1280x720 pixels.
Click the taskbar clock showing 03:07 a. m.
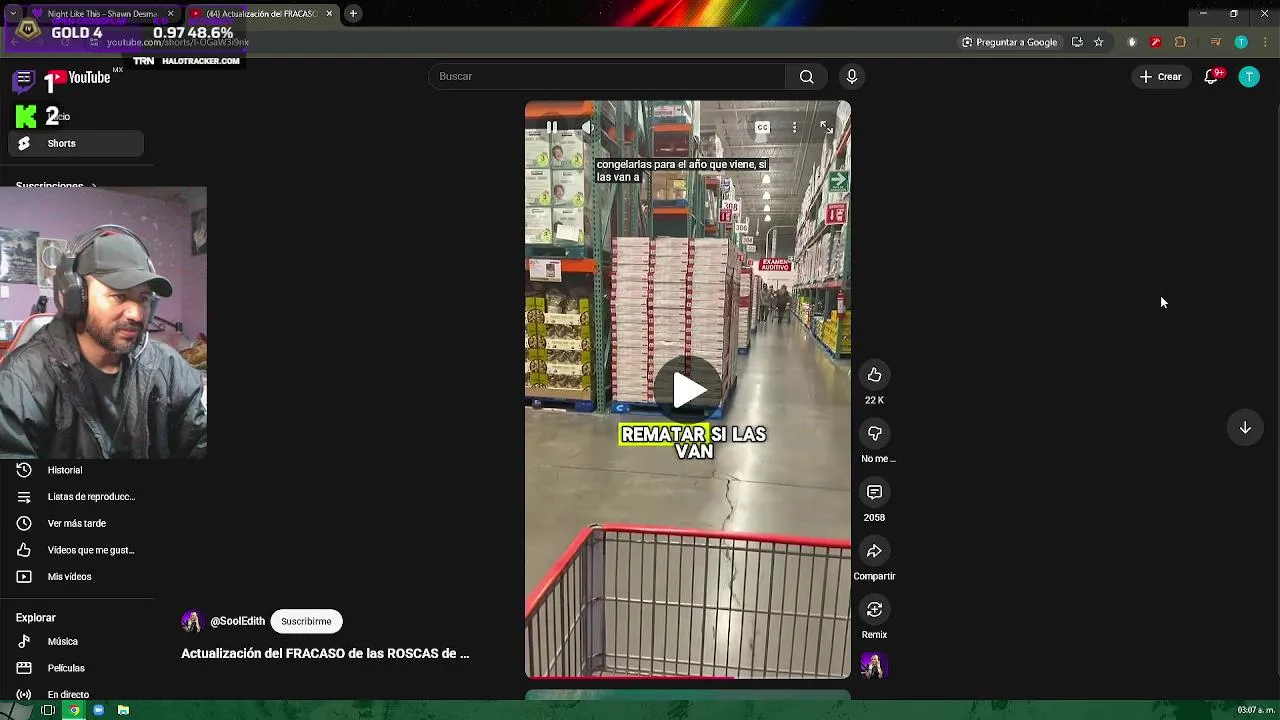click(1256, 710)
